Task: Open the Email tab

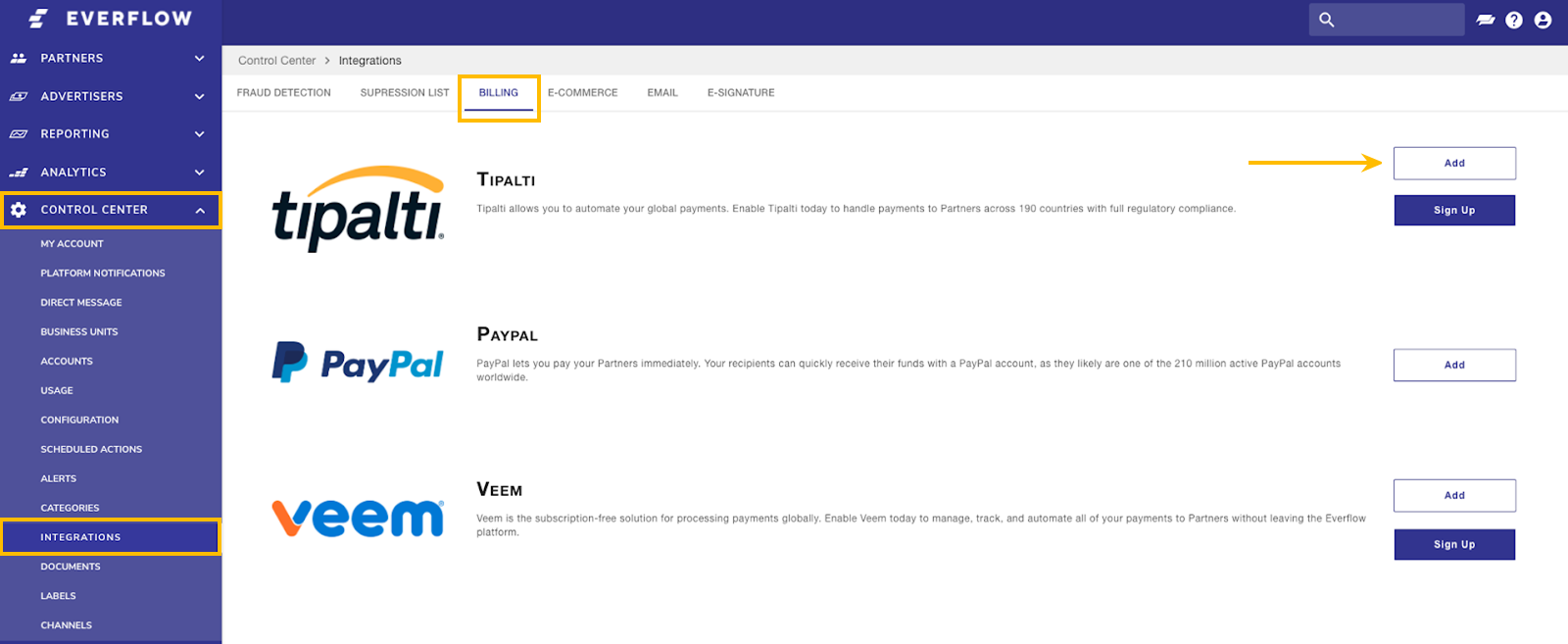Action: pos(662,93)
